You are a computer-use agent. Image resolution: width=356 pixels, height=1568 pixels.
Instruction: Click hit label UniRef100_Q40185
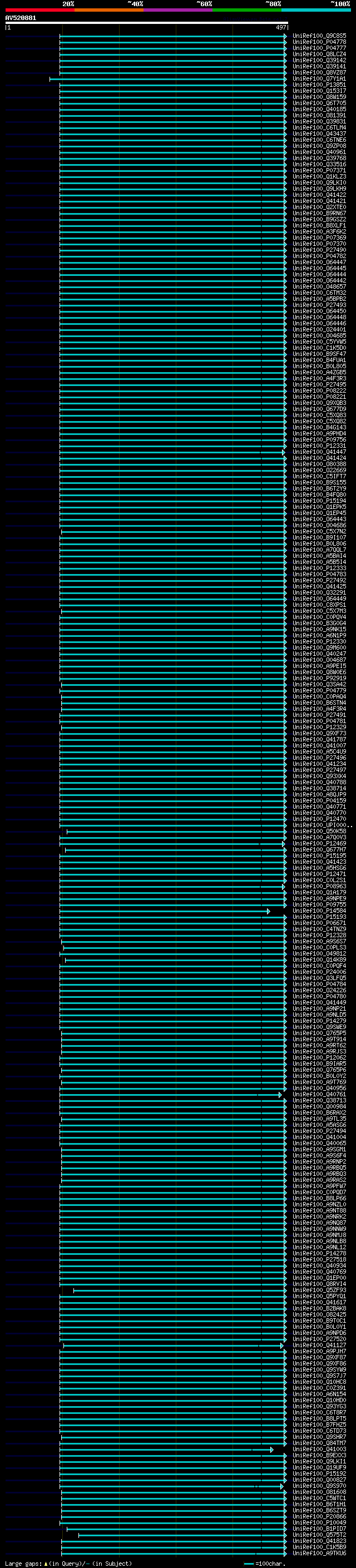[x=319, y=109]
